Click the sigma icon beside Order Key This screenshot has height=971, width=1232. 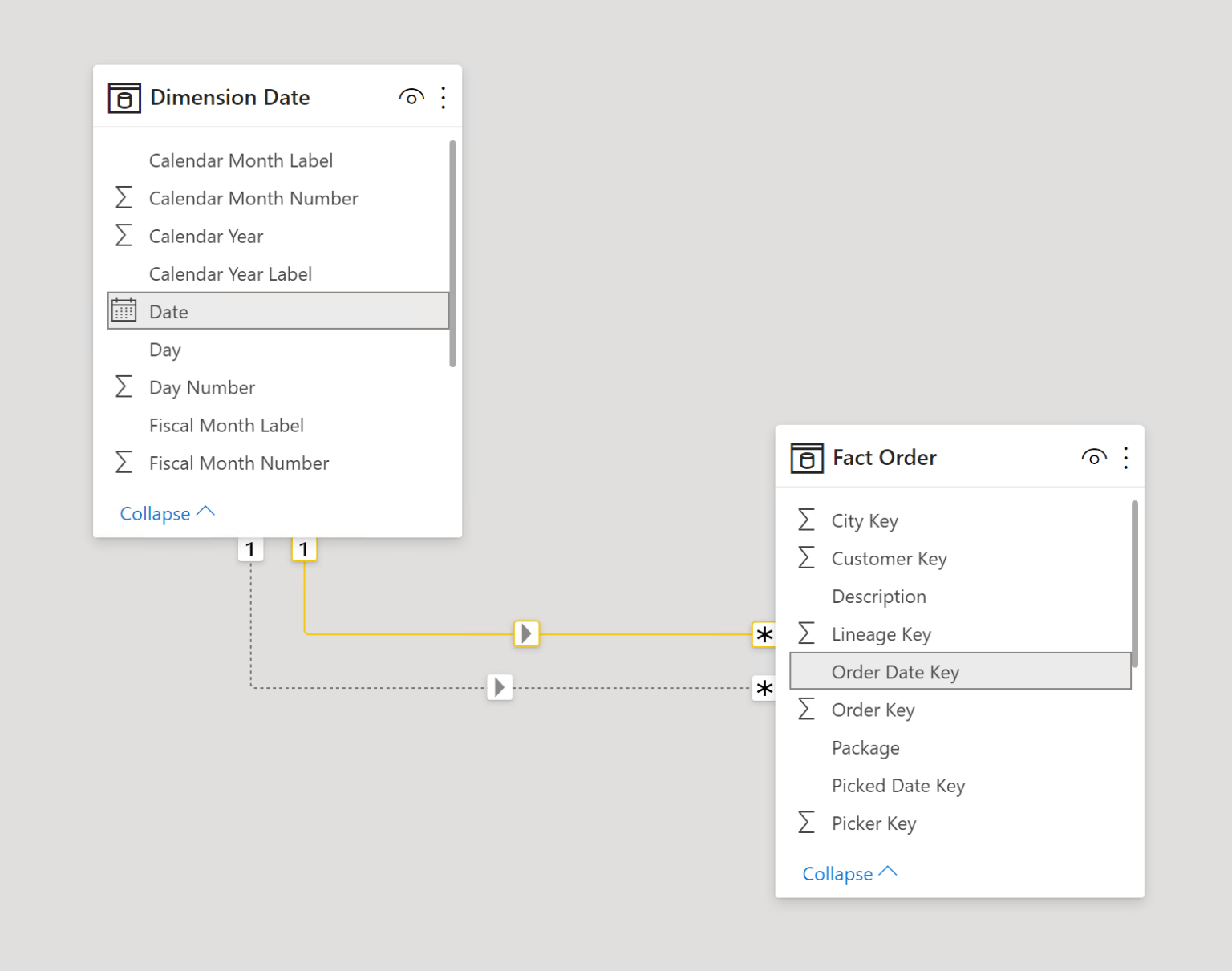807,710
